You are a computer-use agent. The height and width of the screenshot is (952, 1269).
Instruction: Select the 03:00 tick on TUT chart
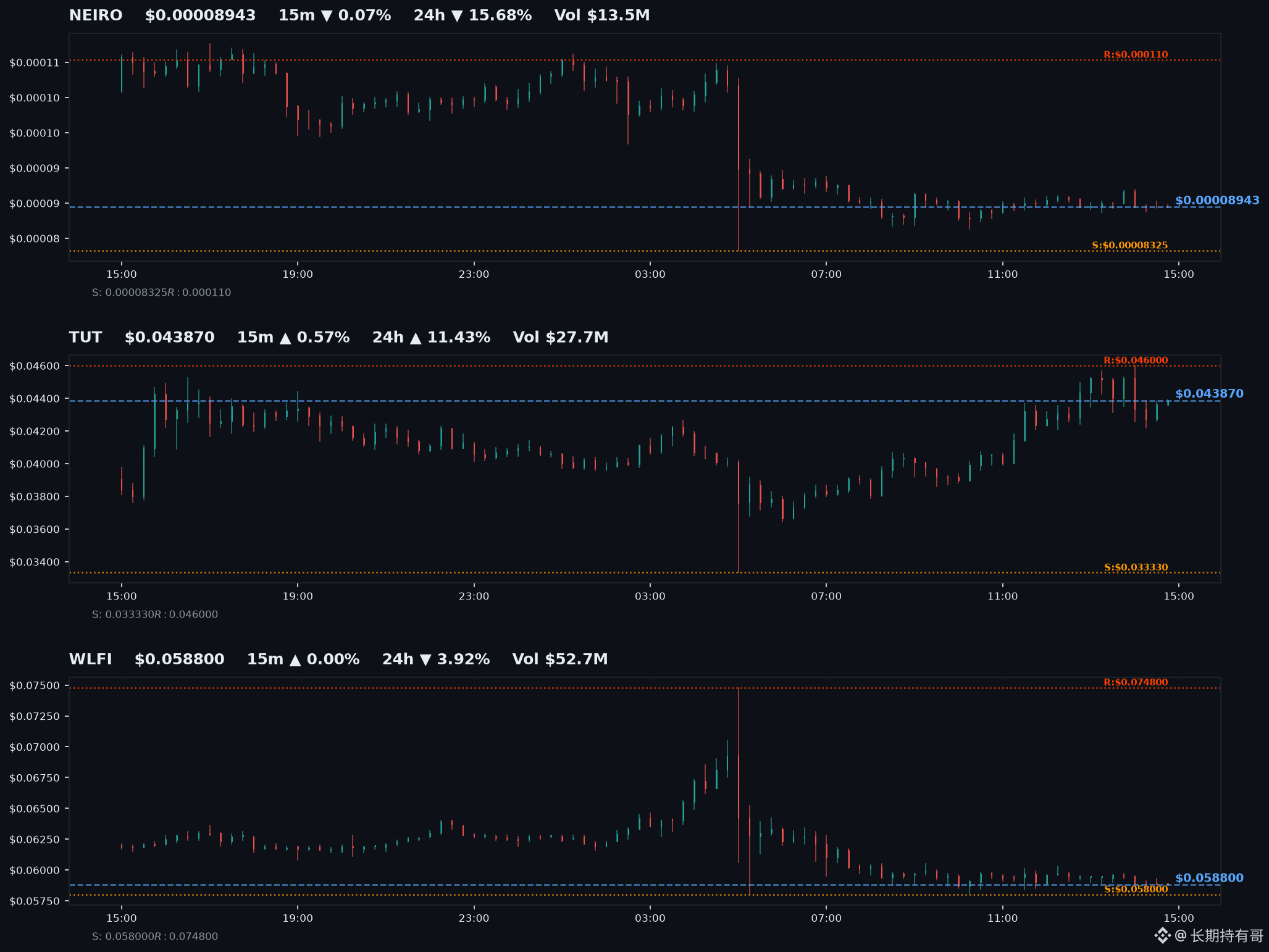pos(650,596)
